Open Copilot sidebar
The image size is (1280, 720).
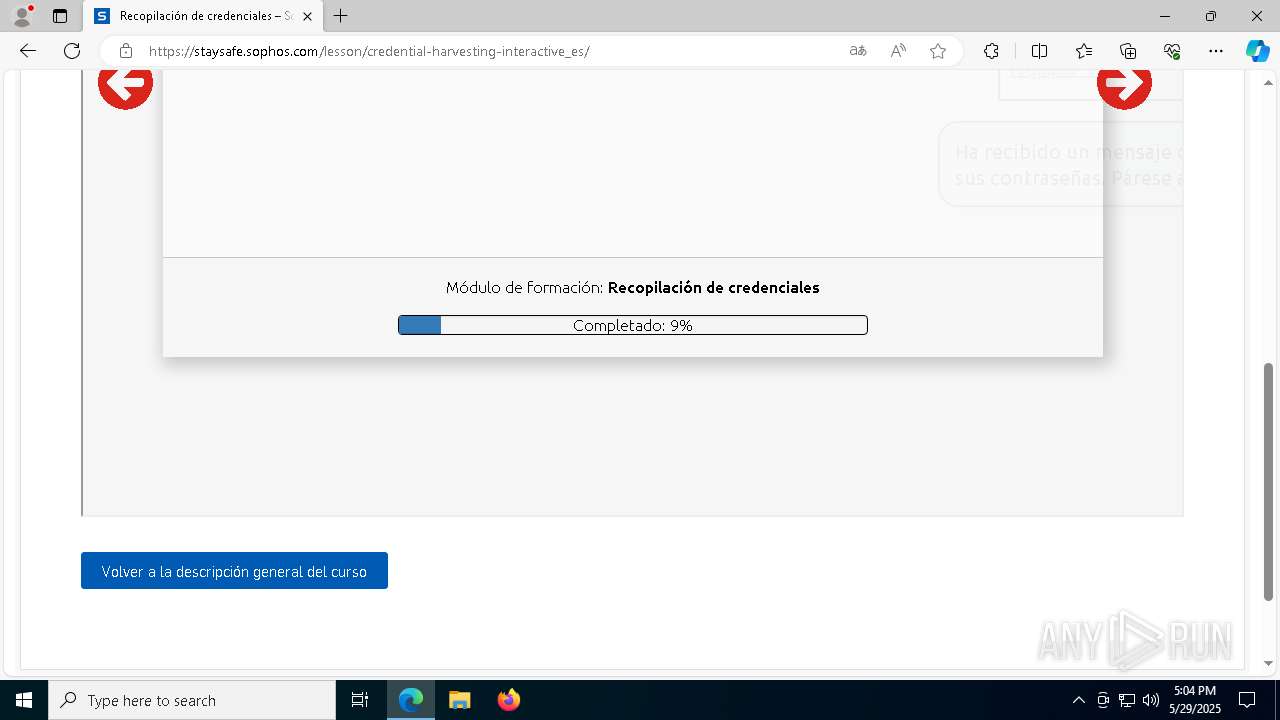pyautogui.click(x=1257, y=51)
